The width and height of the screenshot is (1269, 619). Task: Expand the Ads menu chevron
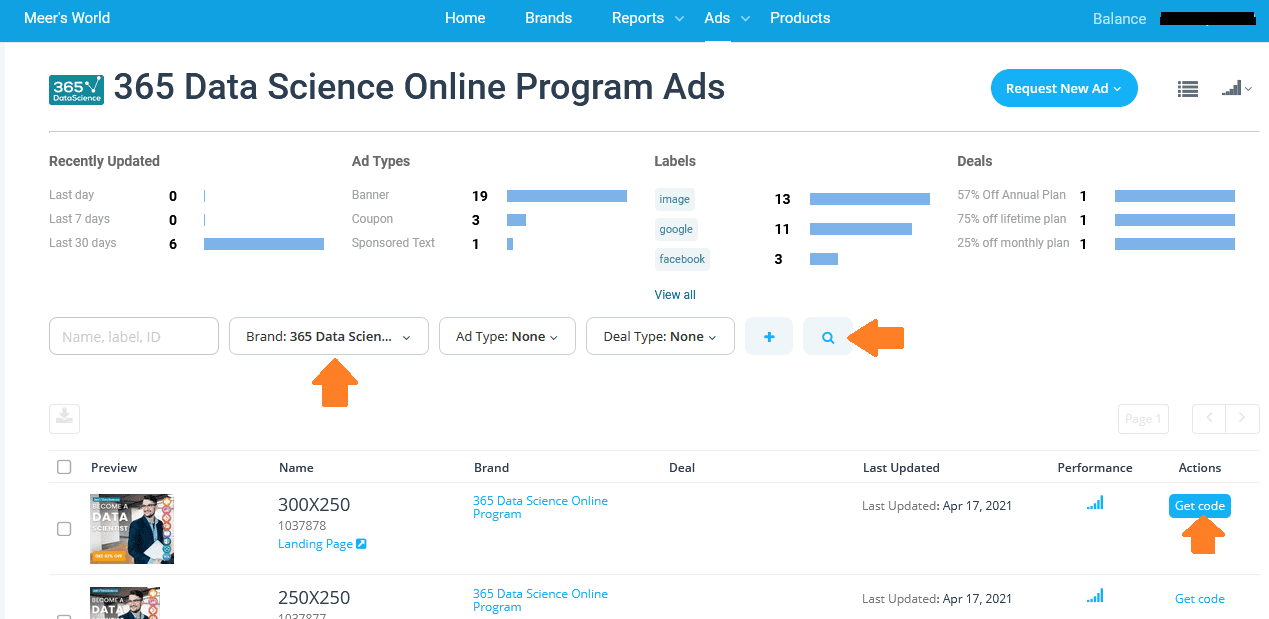point(745,18)
